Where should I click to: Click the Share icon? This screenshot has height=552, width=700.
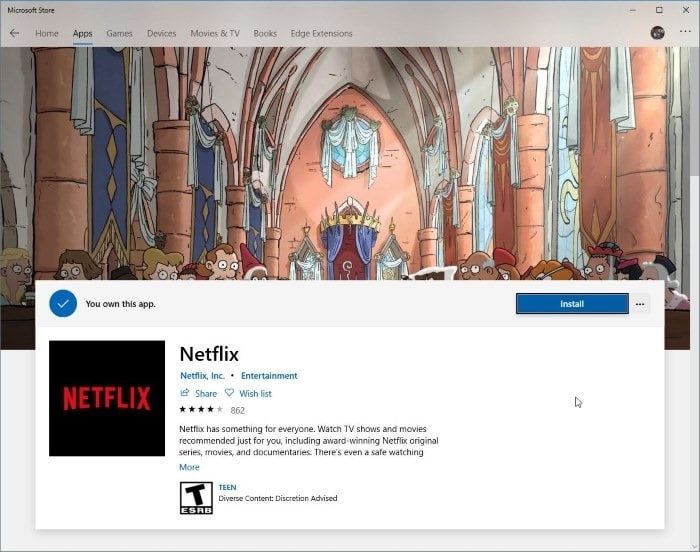[184, 393]
